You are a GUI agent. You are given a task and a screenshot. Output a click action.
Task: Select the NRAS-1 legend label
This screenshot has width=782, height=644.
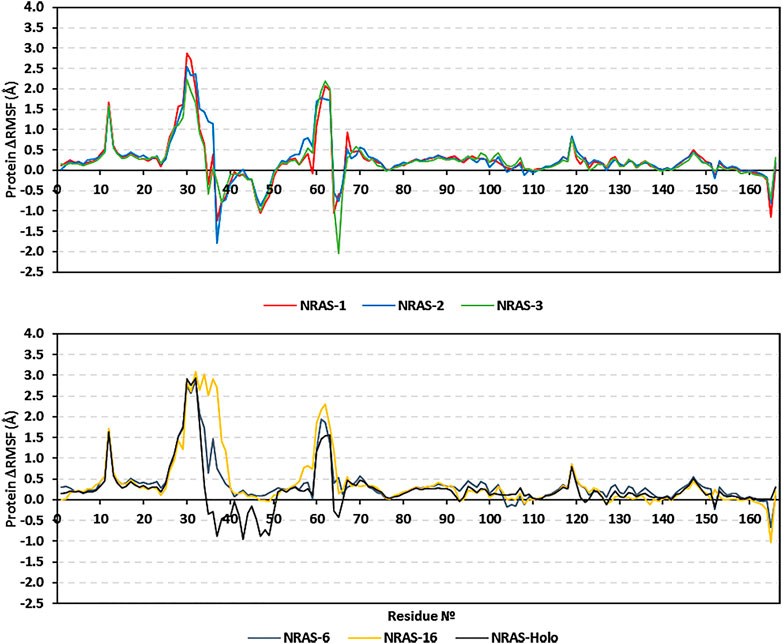[x=323, y=306]
